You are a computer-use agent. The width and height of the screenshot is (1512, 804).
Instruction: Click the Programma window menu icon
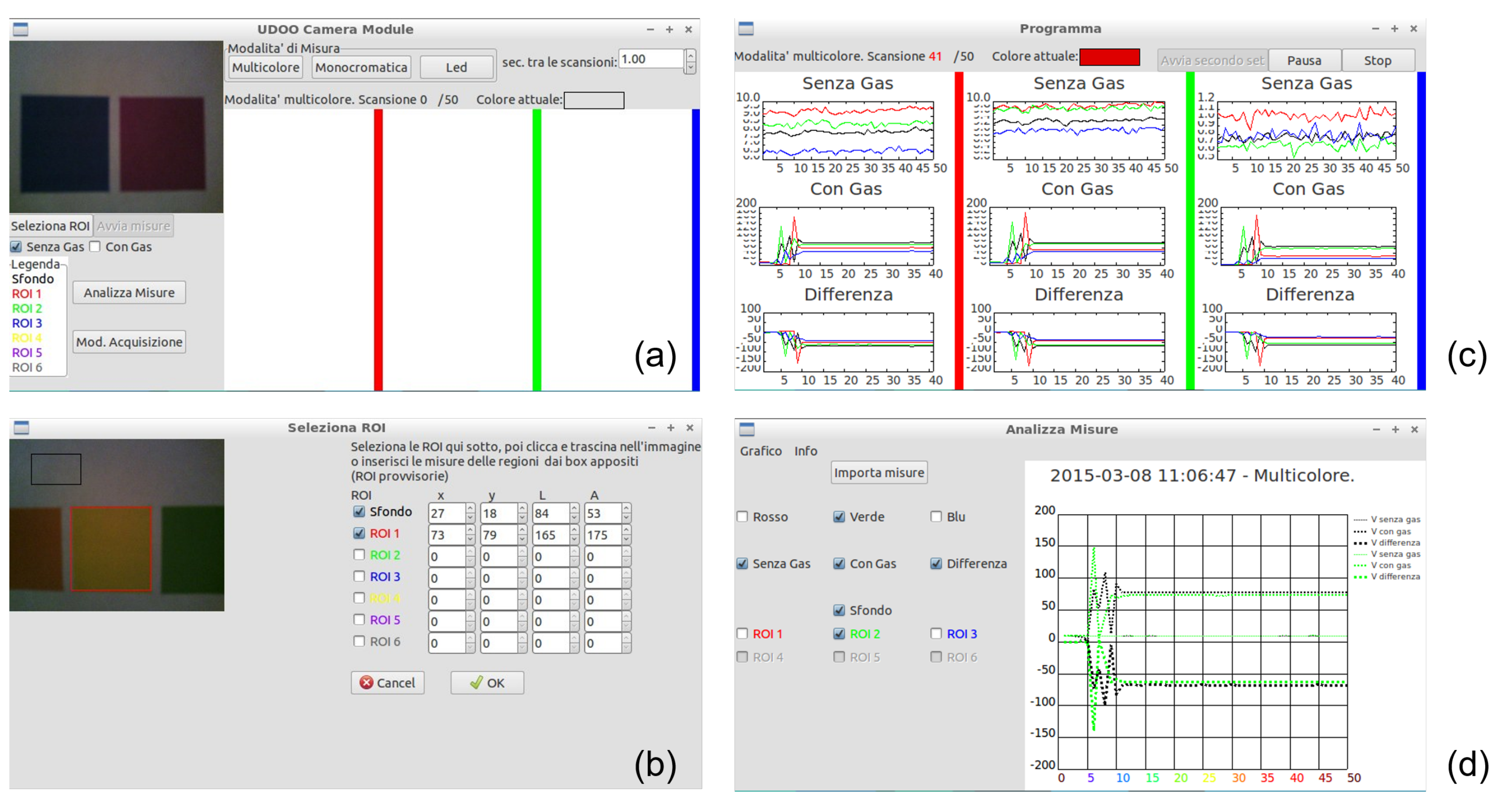pyautogui.click(x=745, y=28)
